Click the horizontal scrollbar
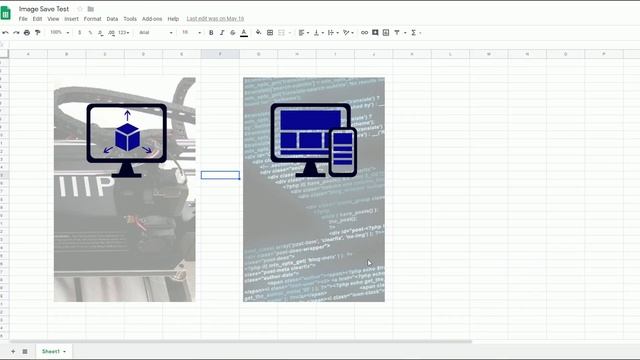Screen dimensions: 640x360 pyautogui.click(x=241, y=341)
